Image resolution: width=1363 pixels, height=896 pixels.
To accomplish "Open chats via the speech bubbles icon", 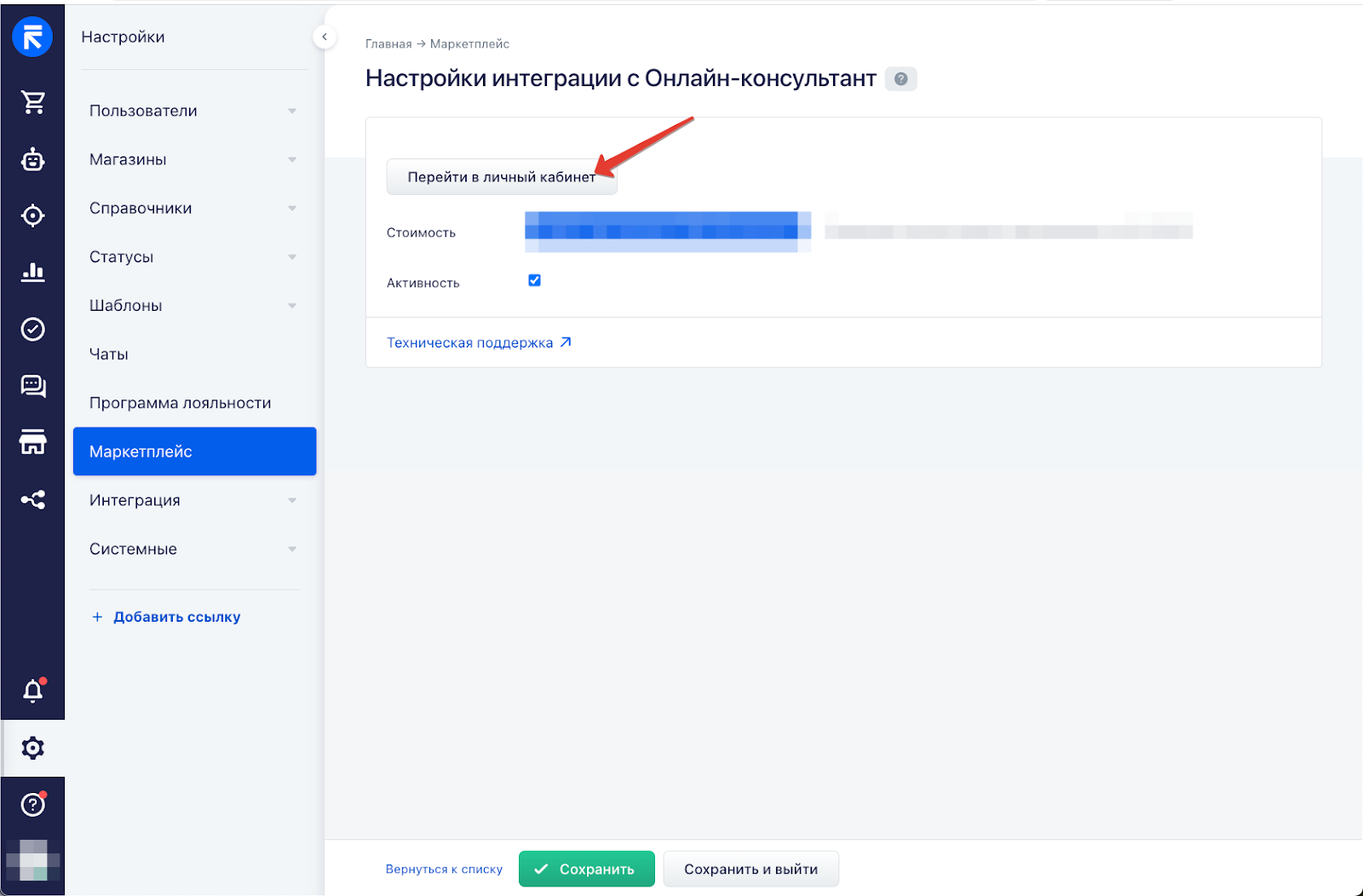I will coord(33,386).
